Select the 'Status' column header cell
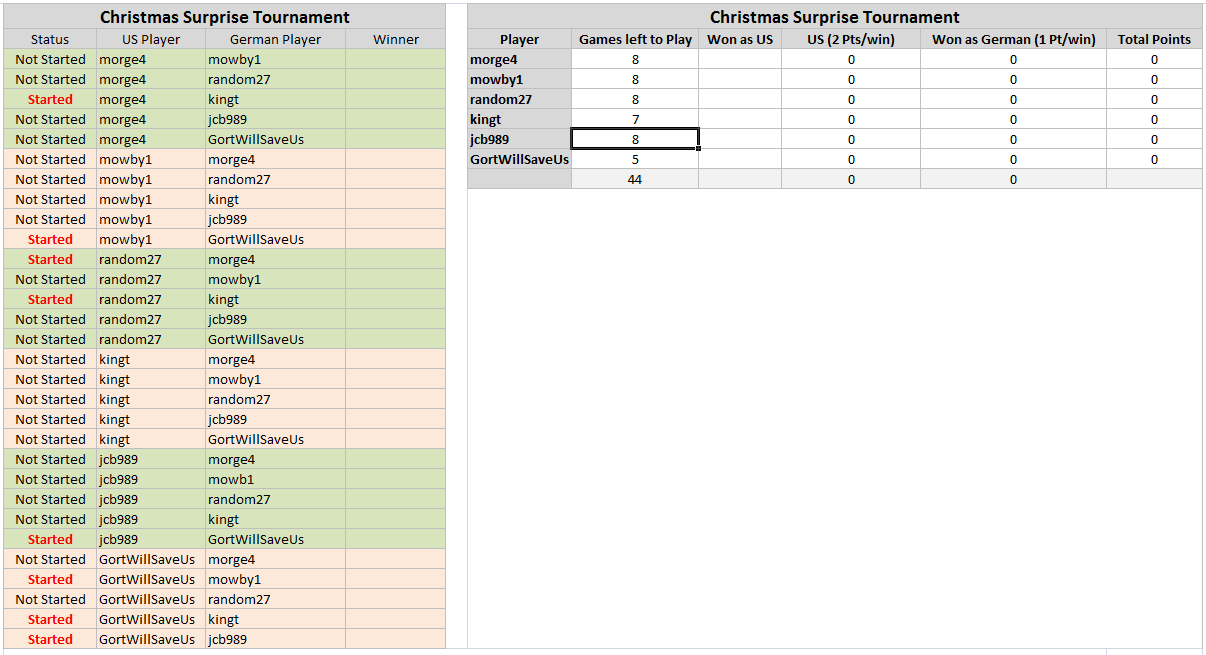1206x655 pixels. coord(50,39)
